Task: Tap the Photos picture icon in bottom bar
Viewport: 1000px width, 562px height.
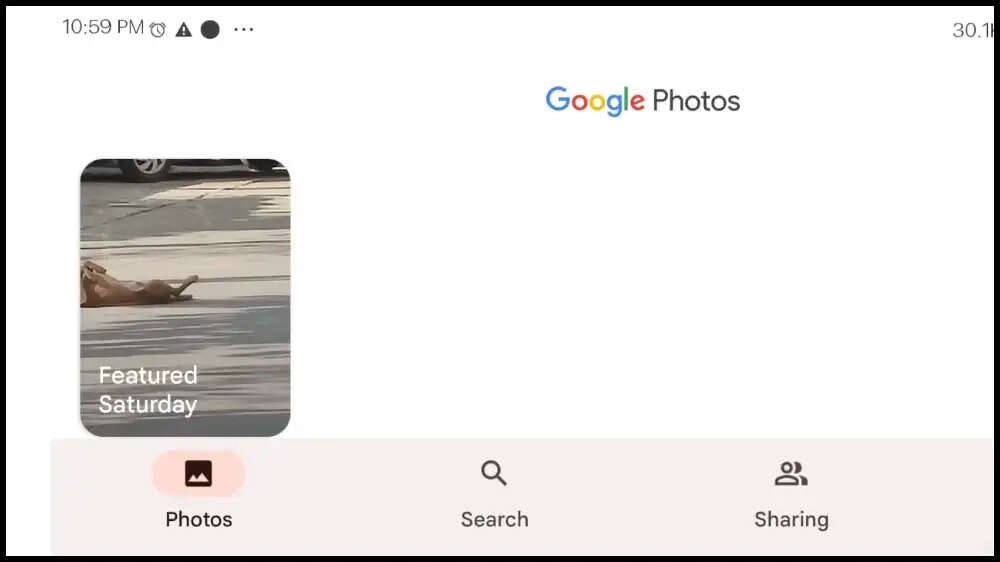Action: coord(198,473)
